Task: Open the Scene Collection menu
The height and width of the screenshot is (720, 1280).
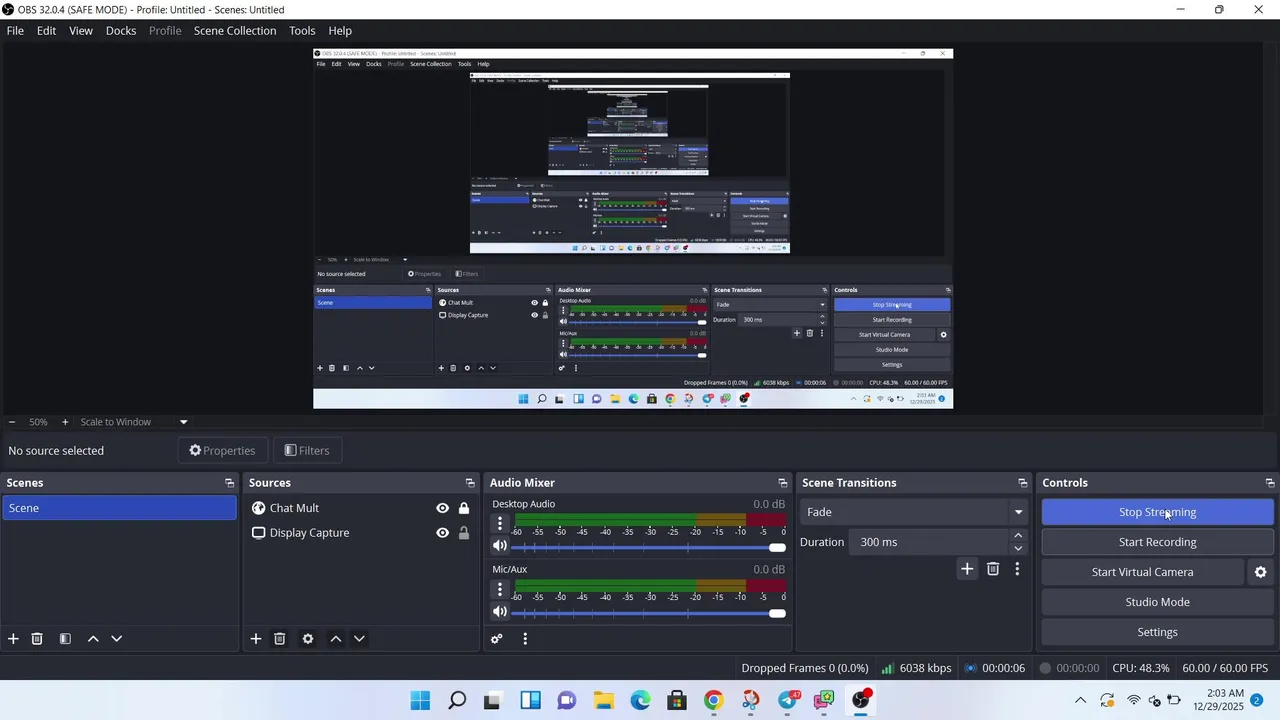Action: pos(235,31)
